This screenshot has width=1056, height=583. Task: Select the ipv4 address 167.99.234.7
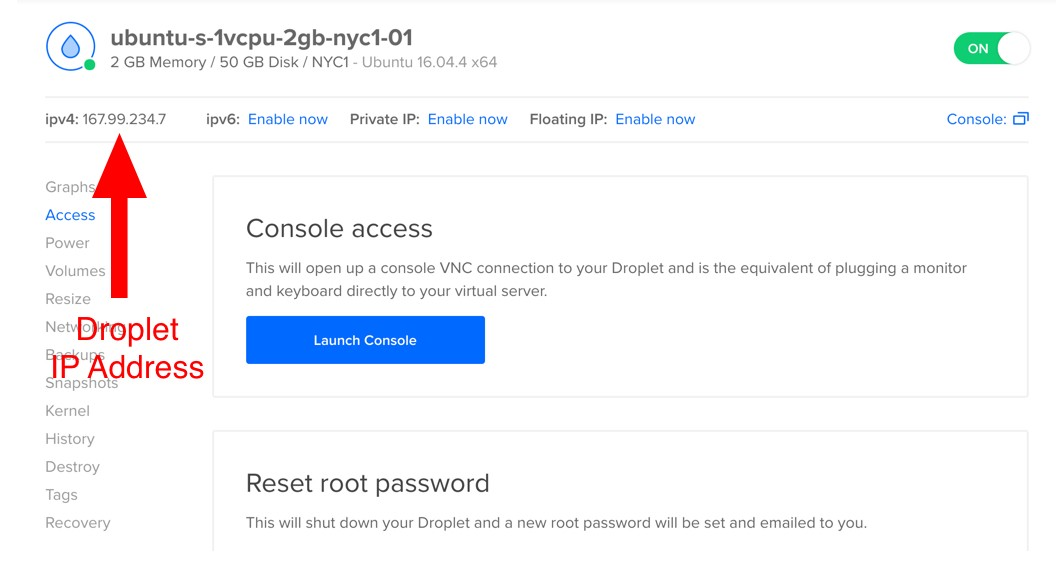(125, 119)
